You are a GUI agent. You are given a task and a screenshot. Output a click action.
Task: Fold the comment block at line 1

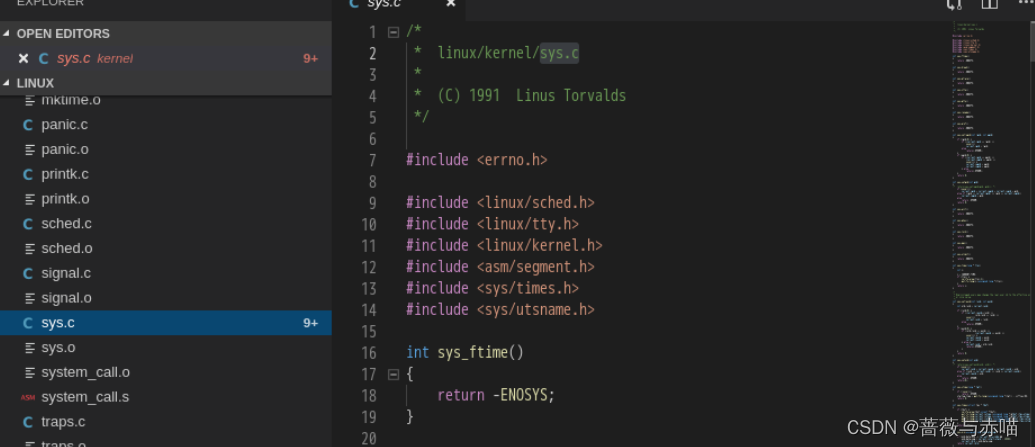click(x=393, y=32)
